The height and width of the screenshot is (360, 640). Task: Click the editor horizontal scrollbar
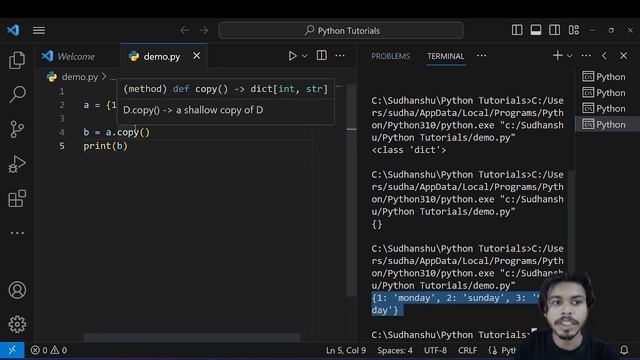point(192,338)
